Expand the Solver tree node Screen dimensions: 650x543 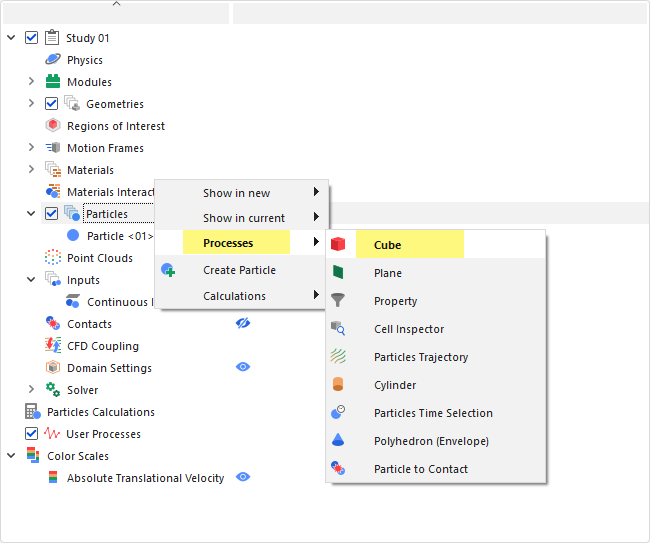pyautogui.click(x=31, y=390)
